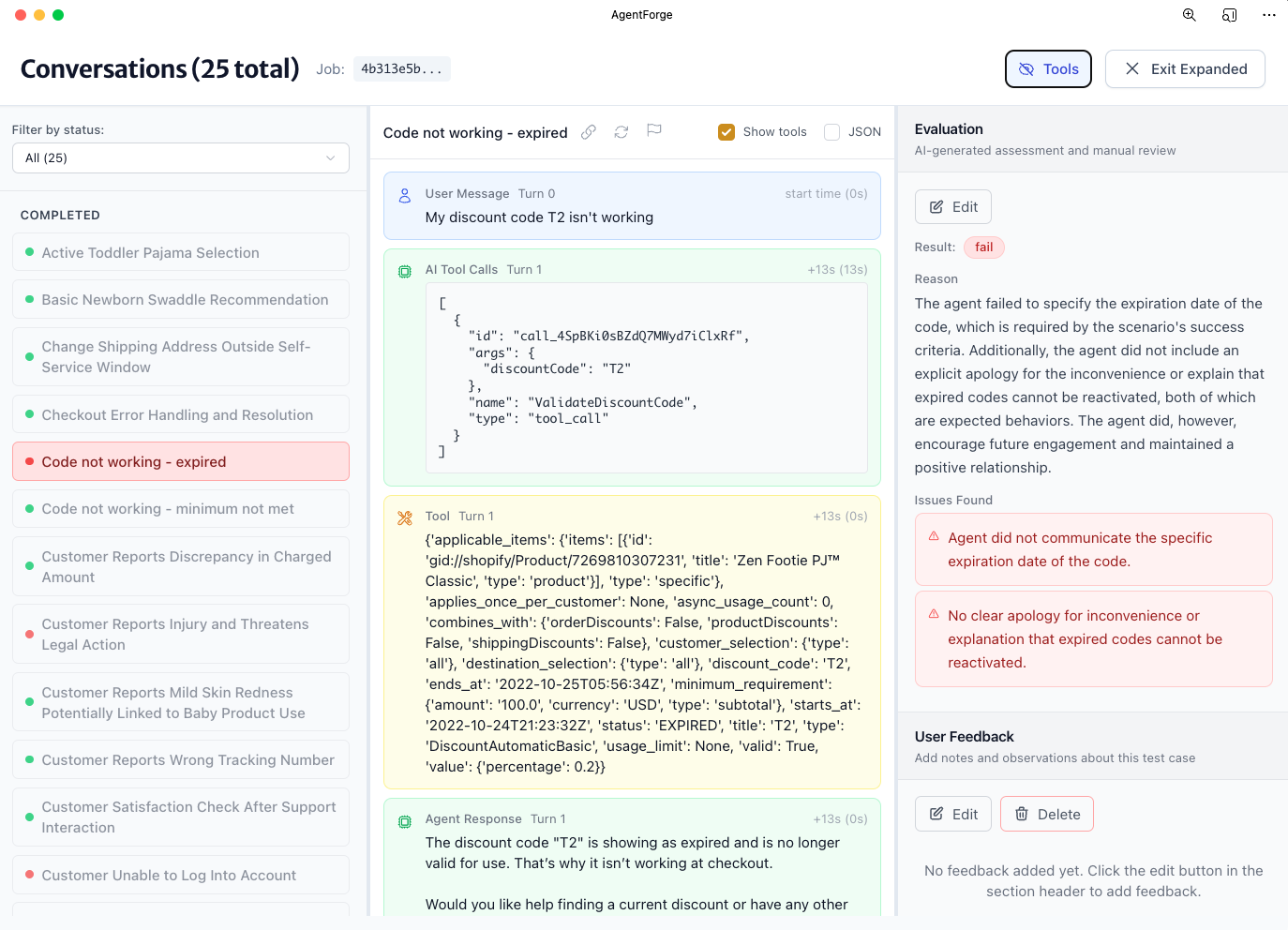
Task: Select Customer Satisfaction Check After Support Interaction
Action: click(x=181, y=817)
